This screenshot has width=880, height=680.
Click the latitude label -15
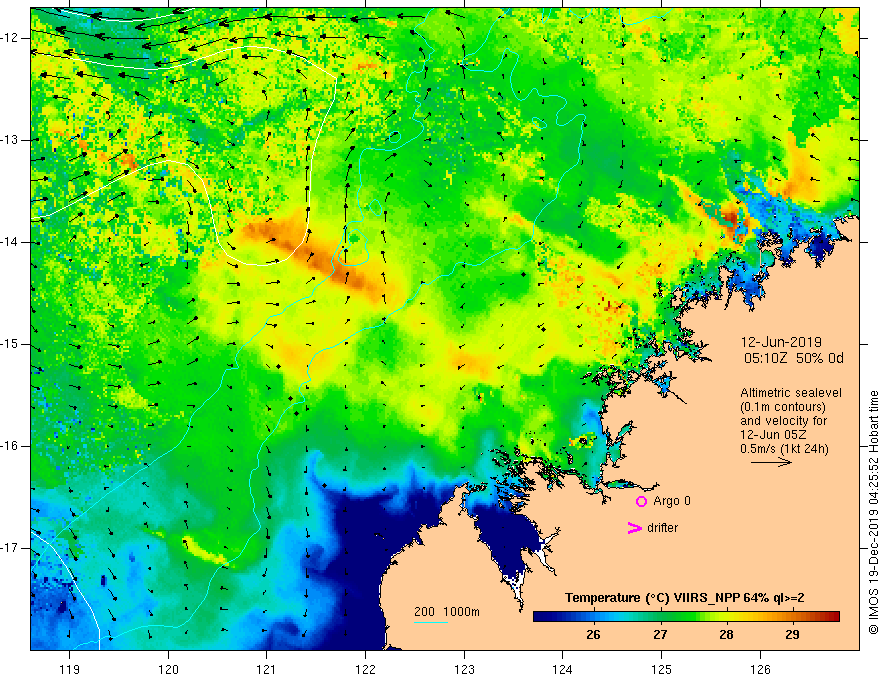[x=10, y=344]
